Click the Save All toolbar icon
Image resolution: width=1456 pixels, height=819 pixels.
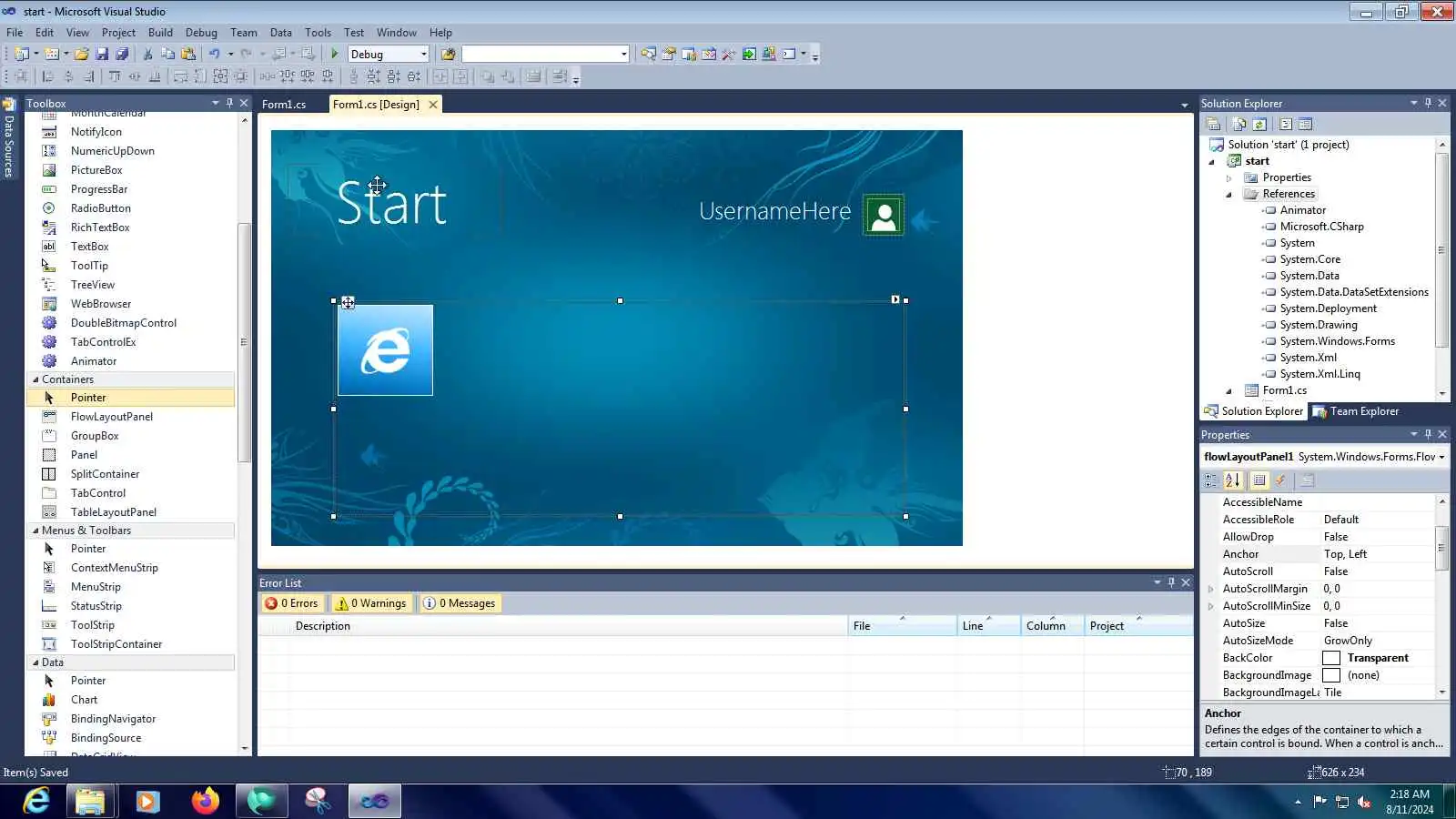[x=122, y=55]
